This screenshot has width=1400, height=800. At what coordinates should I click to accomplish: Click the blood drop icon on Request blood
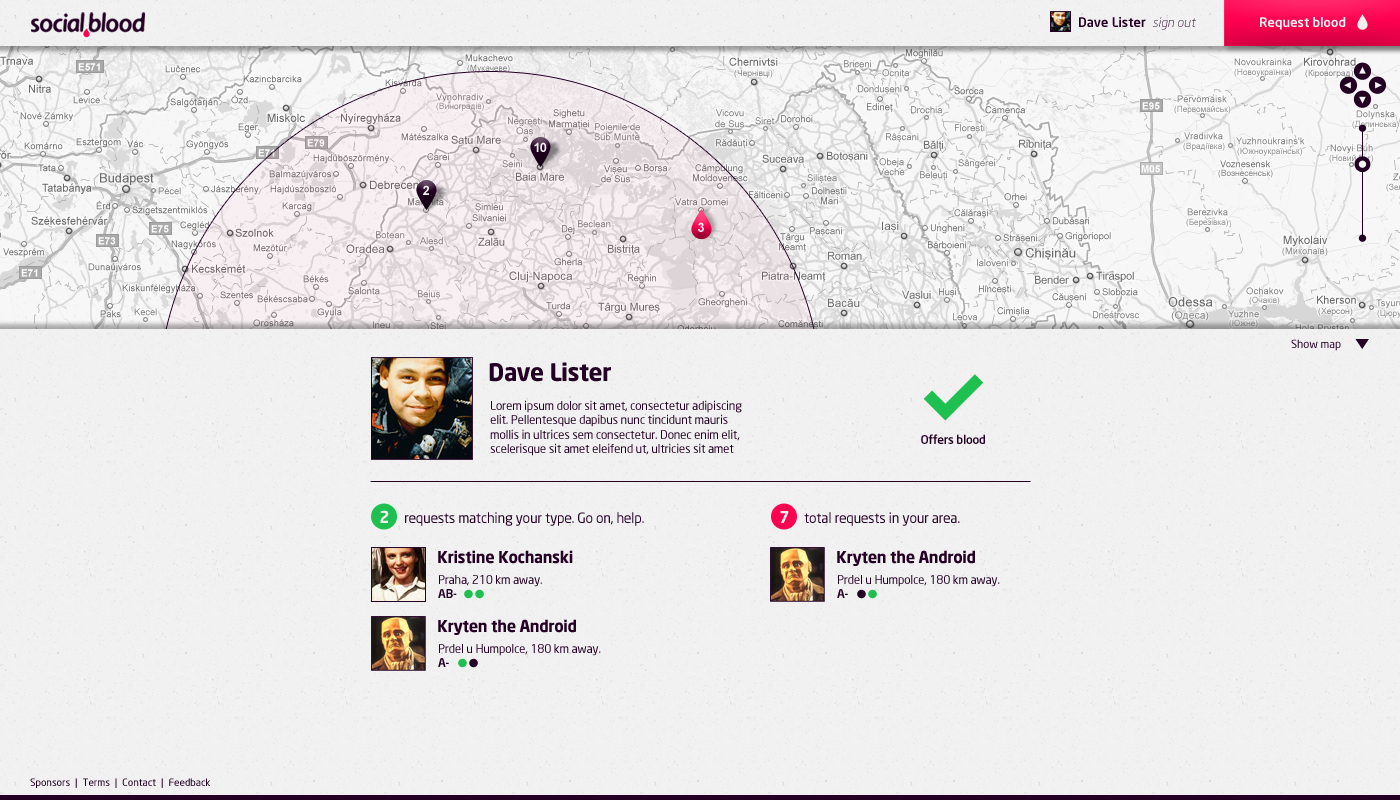1362,22
